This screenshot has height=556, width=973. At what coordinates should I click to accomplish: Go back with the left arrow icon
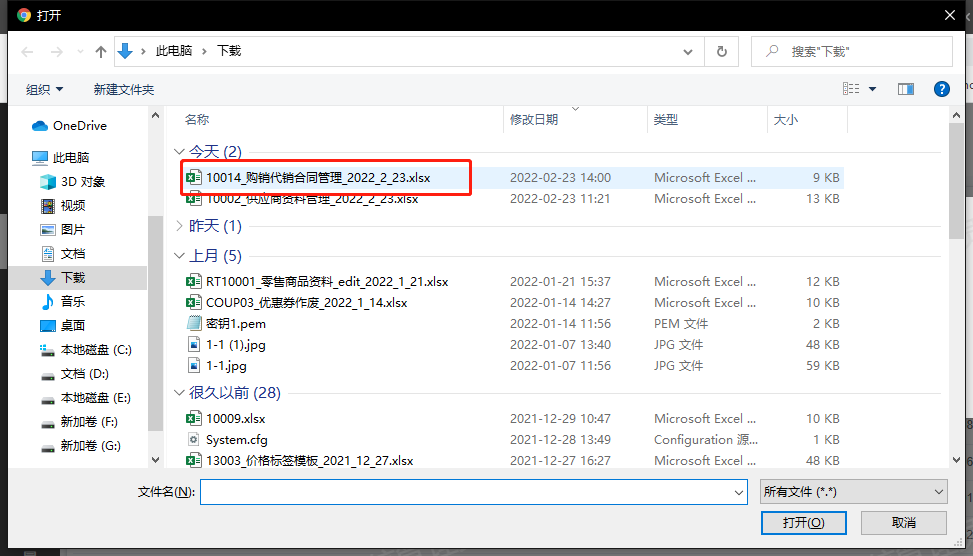point(27,52)
